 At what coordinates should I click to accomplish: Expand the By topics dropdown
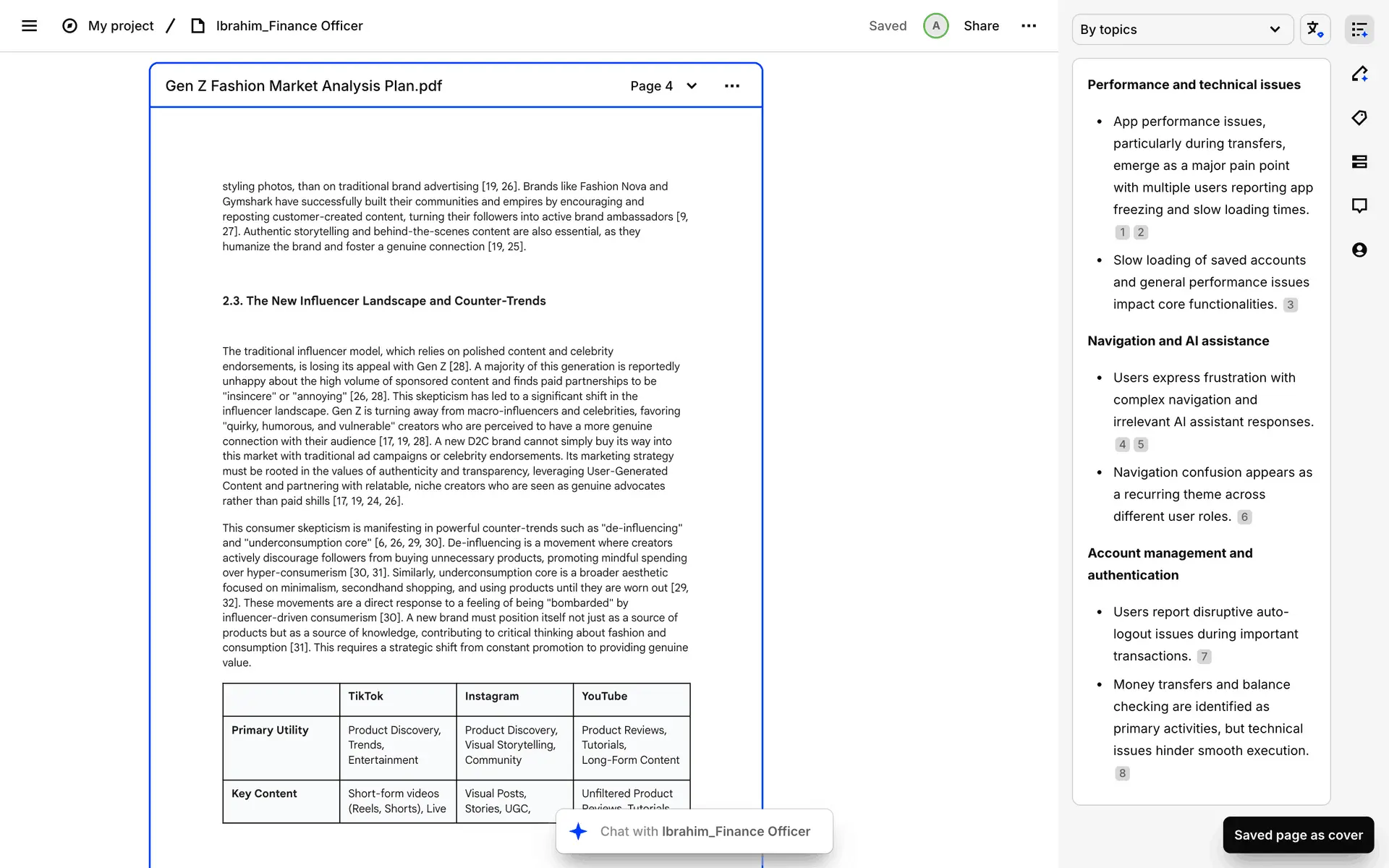[x=1181, y=30]
